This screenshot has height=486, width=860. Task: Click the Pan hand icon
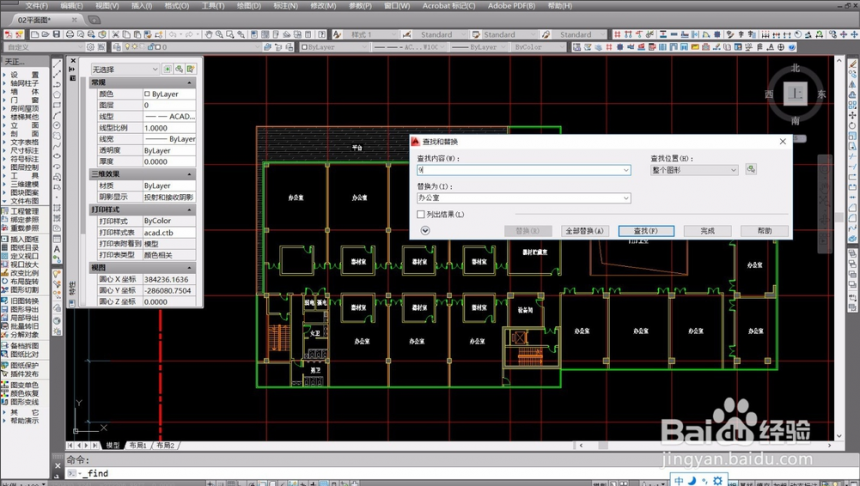pos(209,34)
